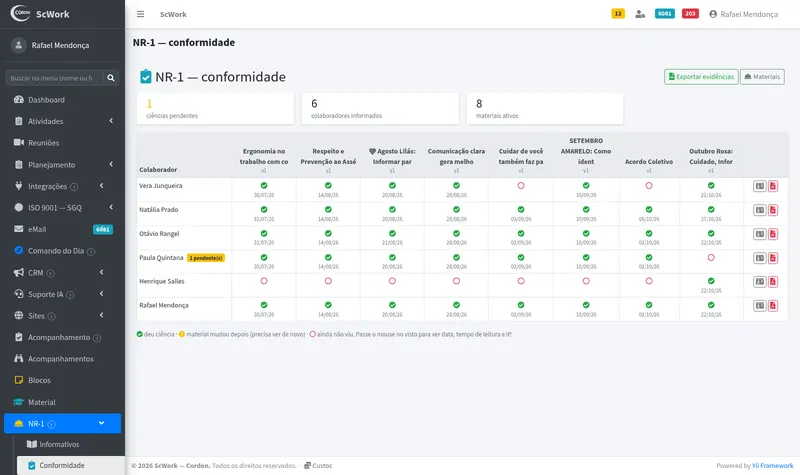Focus the sidebar menu search field
Image resolution: width=800 pixels, height=475 pixels.
54,78
